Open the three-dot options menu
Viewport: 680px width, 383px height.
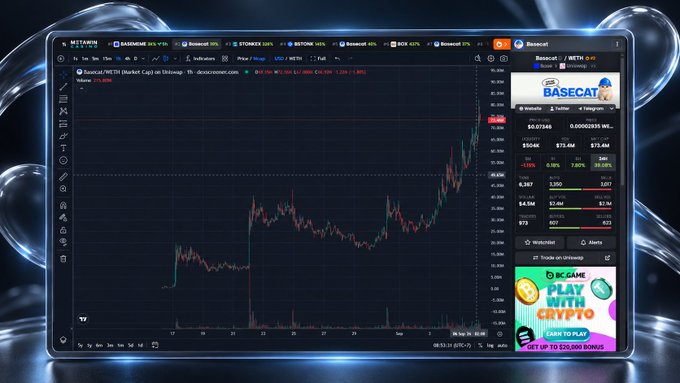tap(617, 44)
